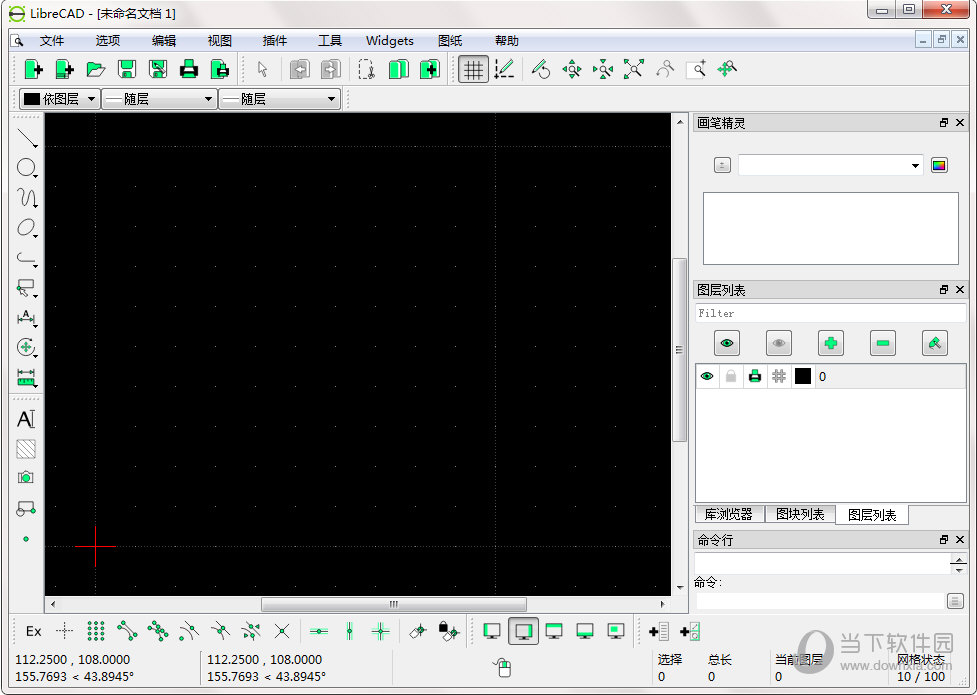
Task: Restrict snapping vertically
Action: [x=350, y=631]
